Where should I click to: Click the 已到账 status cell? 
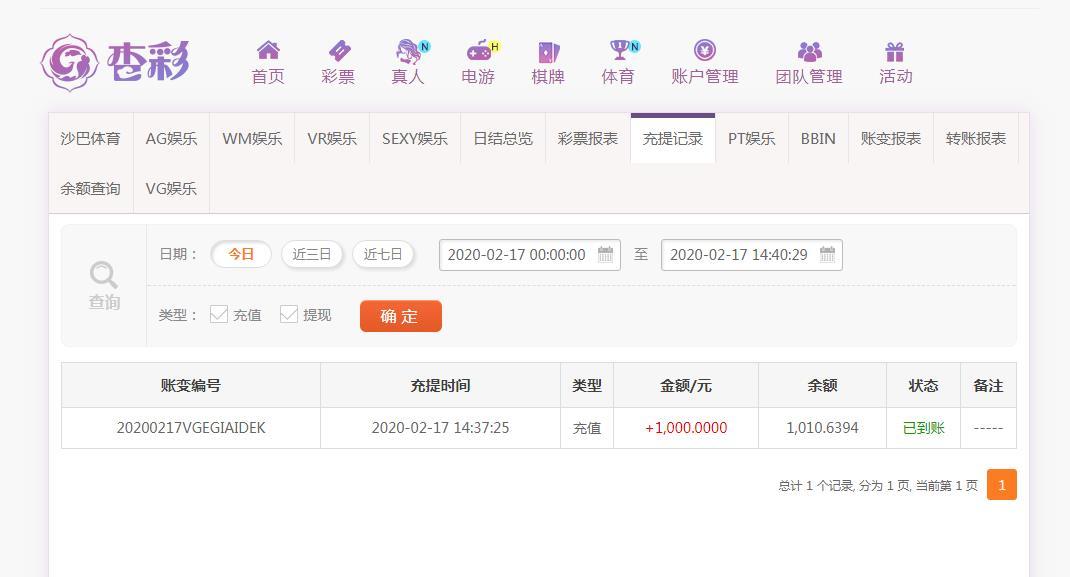[923, 428]
